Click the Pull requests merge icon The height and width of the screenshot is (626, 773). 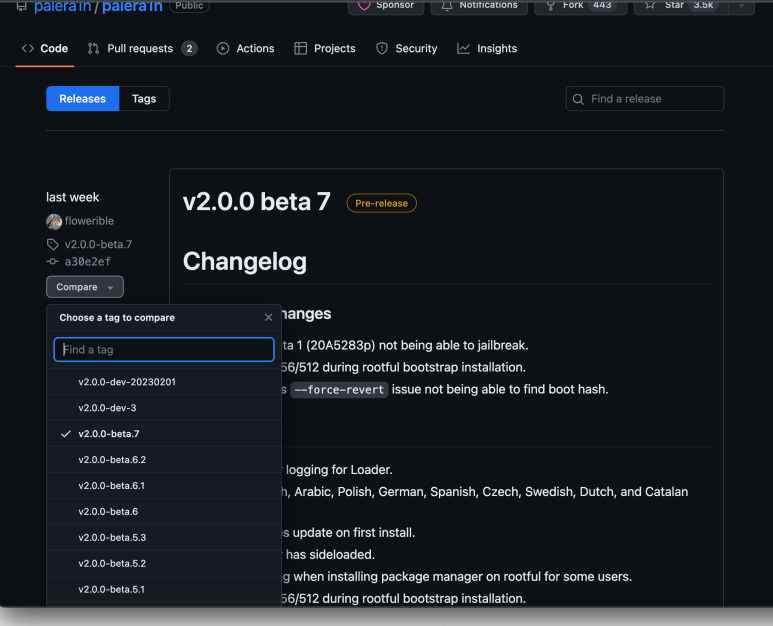(x=93, y=48)
